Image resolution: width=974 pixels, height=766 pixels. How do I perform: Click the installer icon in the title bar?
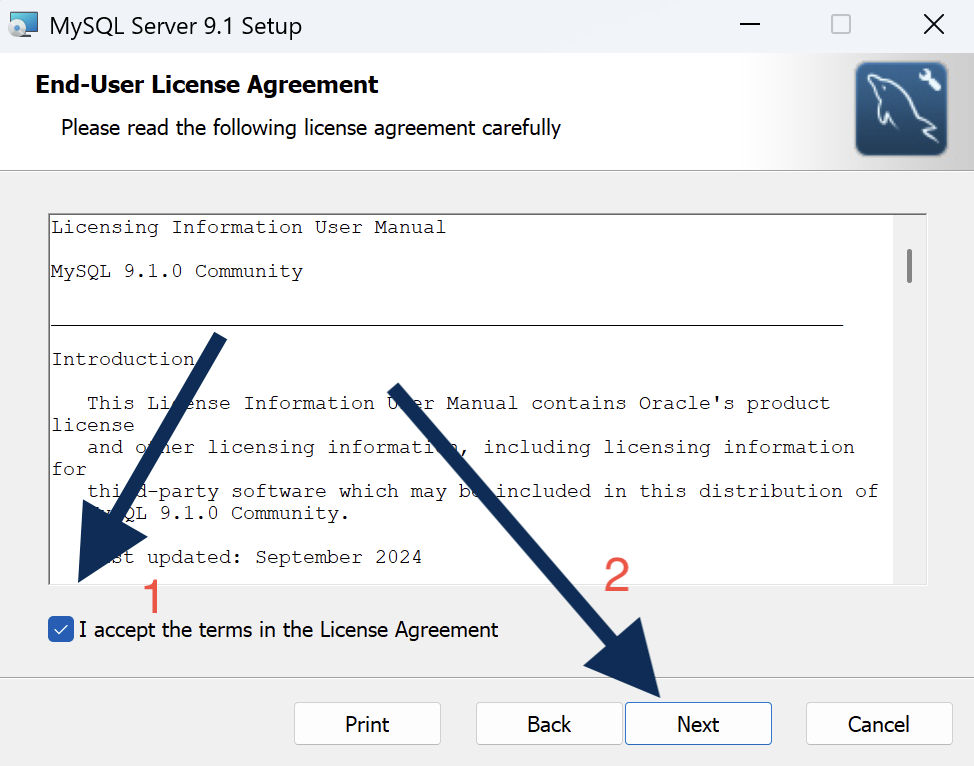[24, 25]
